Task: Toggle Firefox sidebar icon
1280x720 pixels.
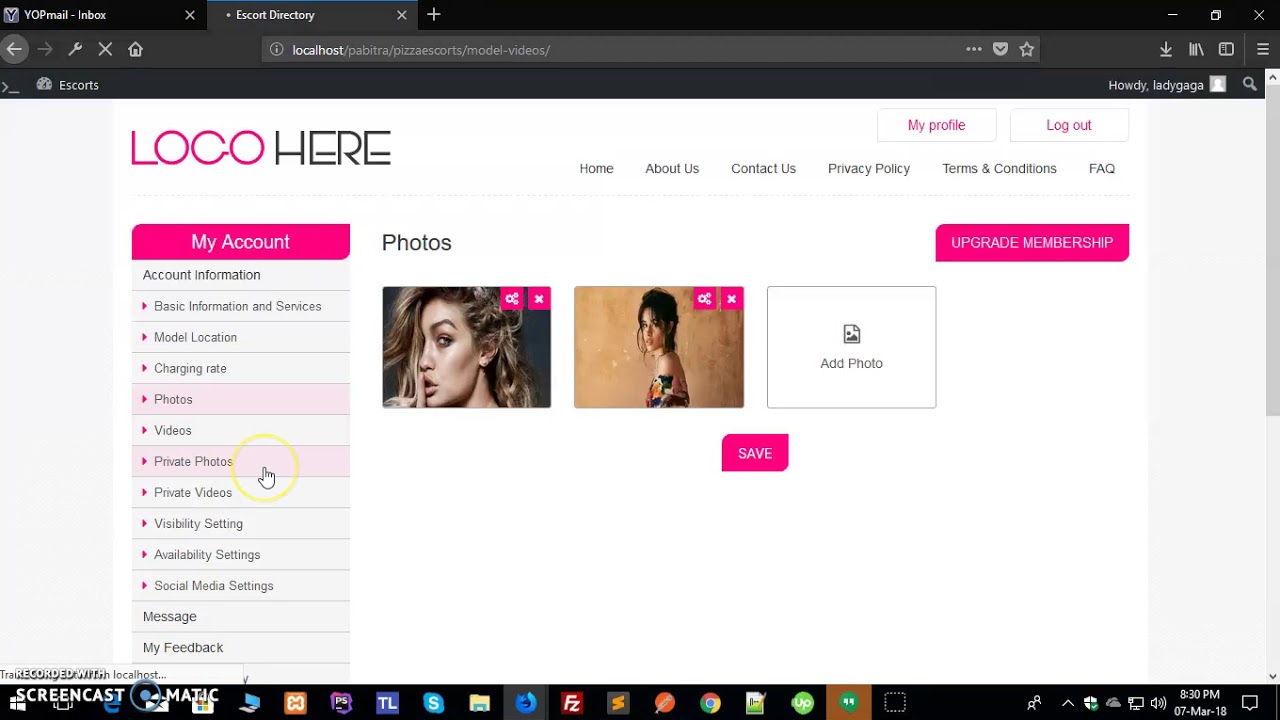Action: pyautogui.click(x=1226, y=49)
